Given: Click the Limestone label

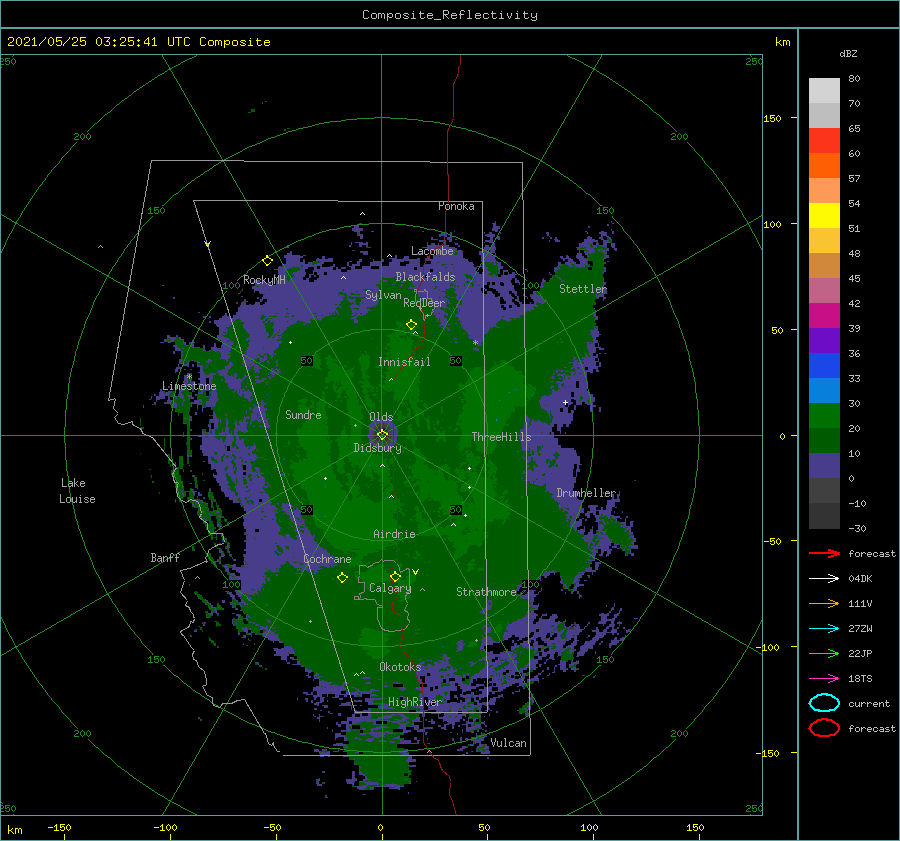Looking at the screenshot, I should click(x=189, y=386).
